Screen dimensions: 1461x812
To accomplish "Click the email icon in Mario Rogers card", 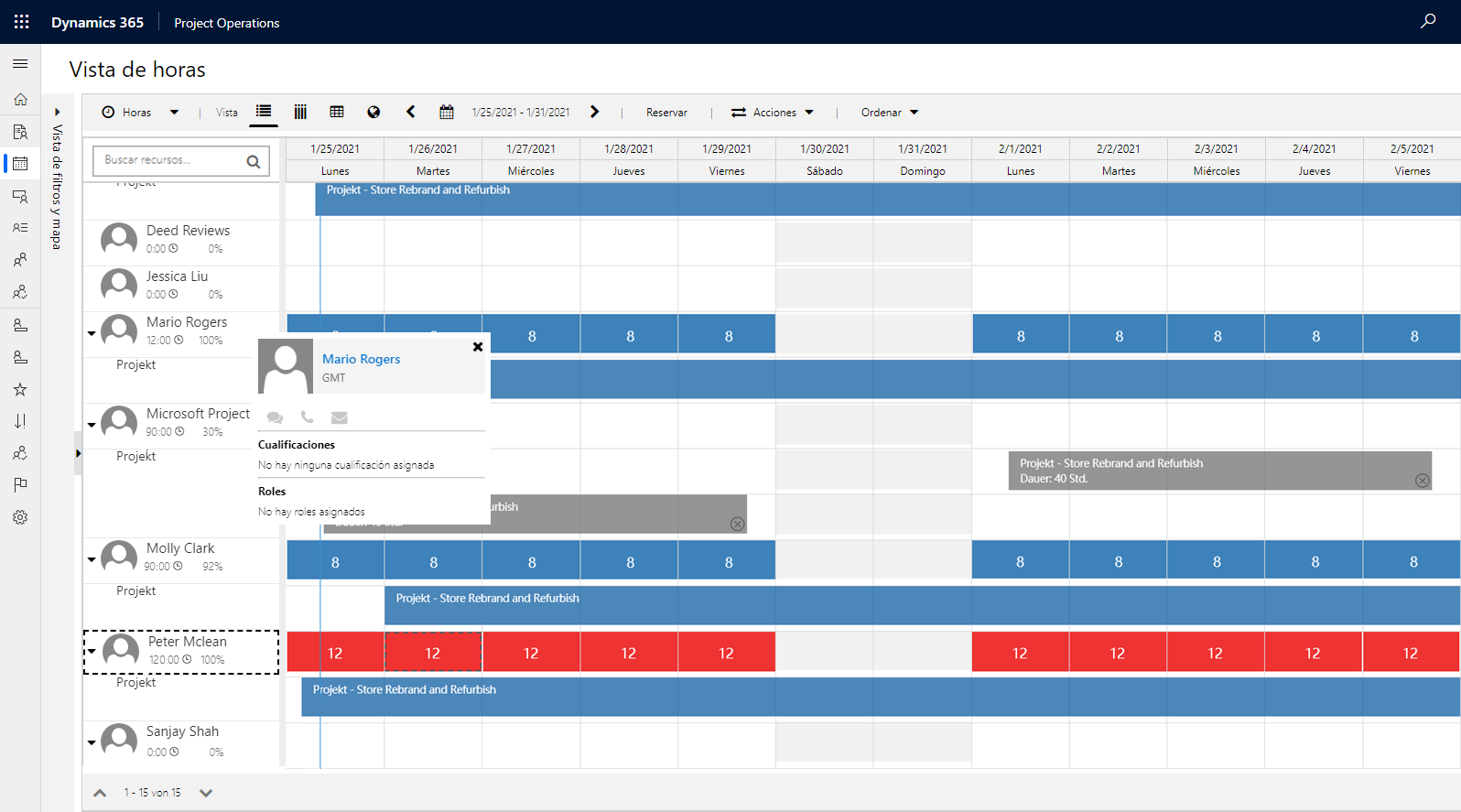I will (340, 417).
